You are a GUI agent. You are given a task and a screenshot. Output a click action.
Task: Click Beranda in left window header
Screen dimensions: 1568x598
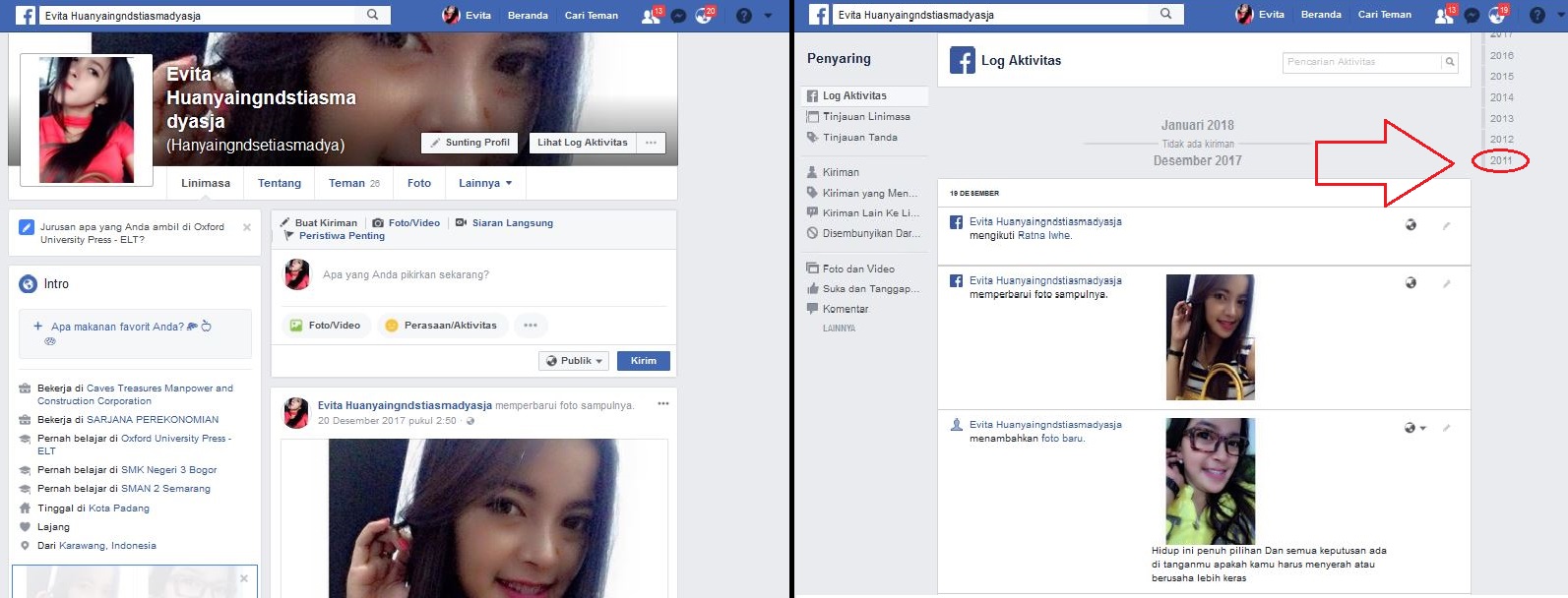point(528,16)
